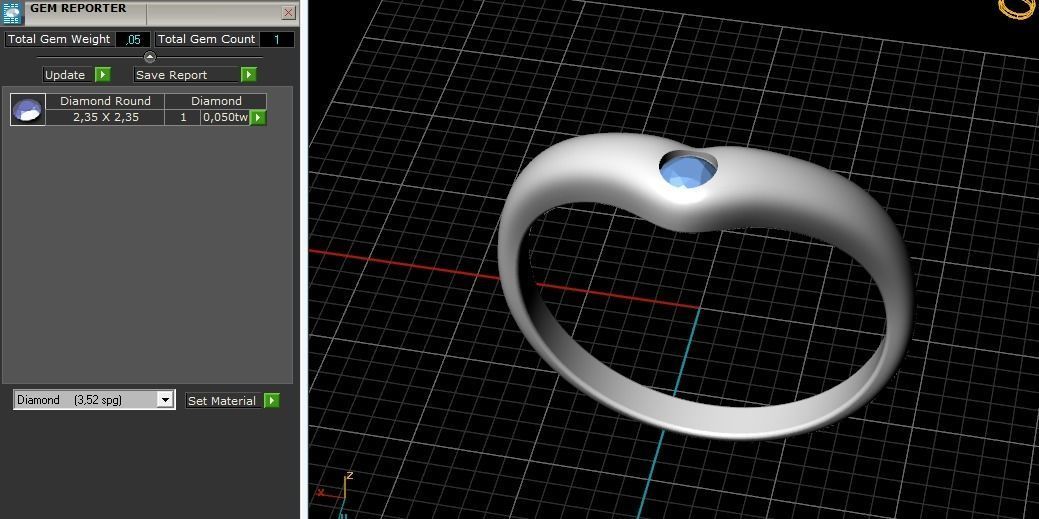Click the 2,35 X 2,35 size cell
The width and height of the screenshot is (1039, 519).
105,117
